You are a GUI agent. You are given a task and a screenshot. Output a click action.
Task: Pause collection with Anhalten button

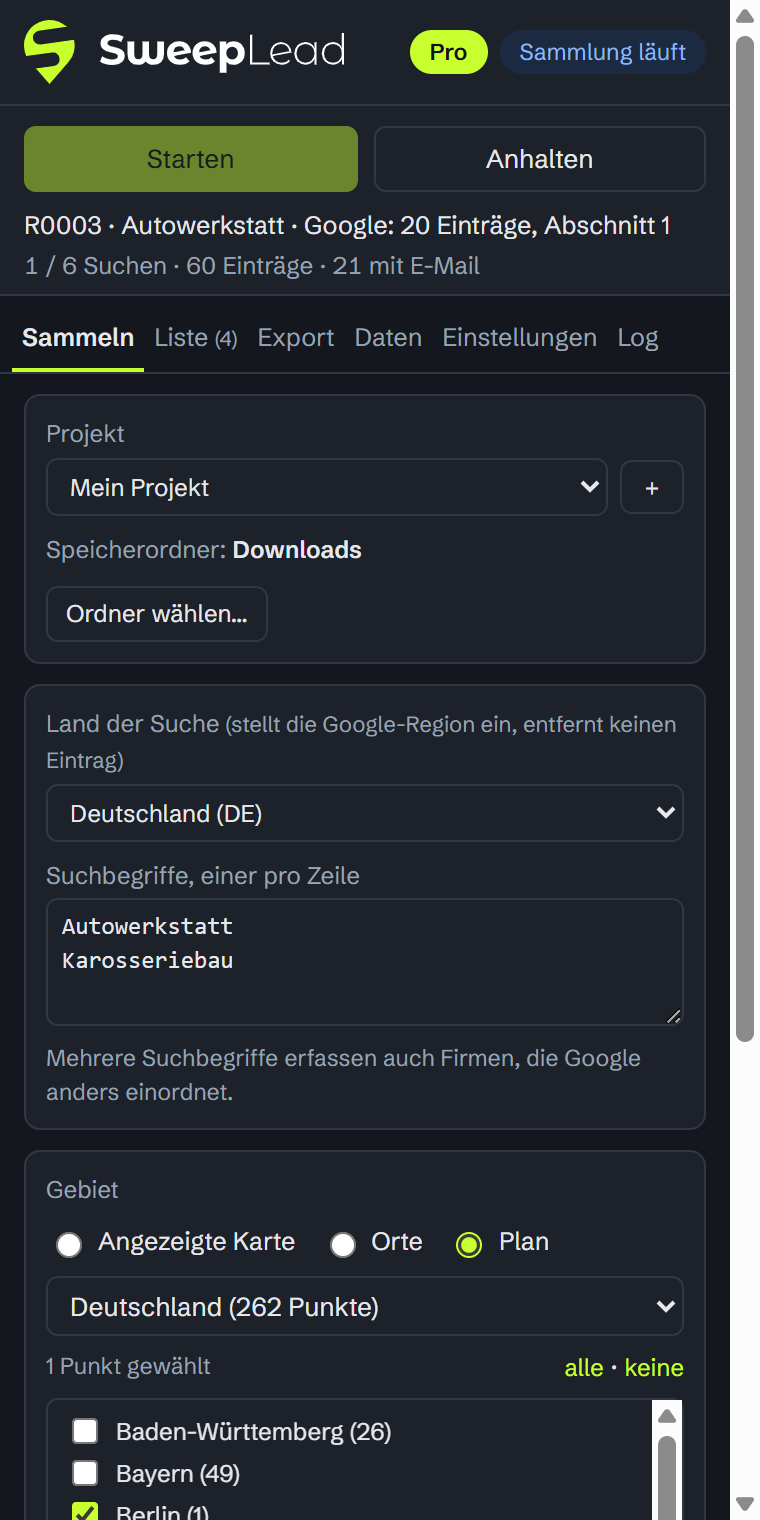tap(540, 159)
